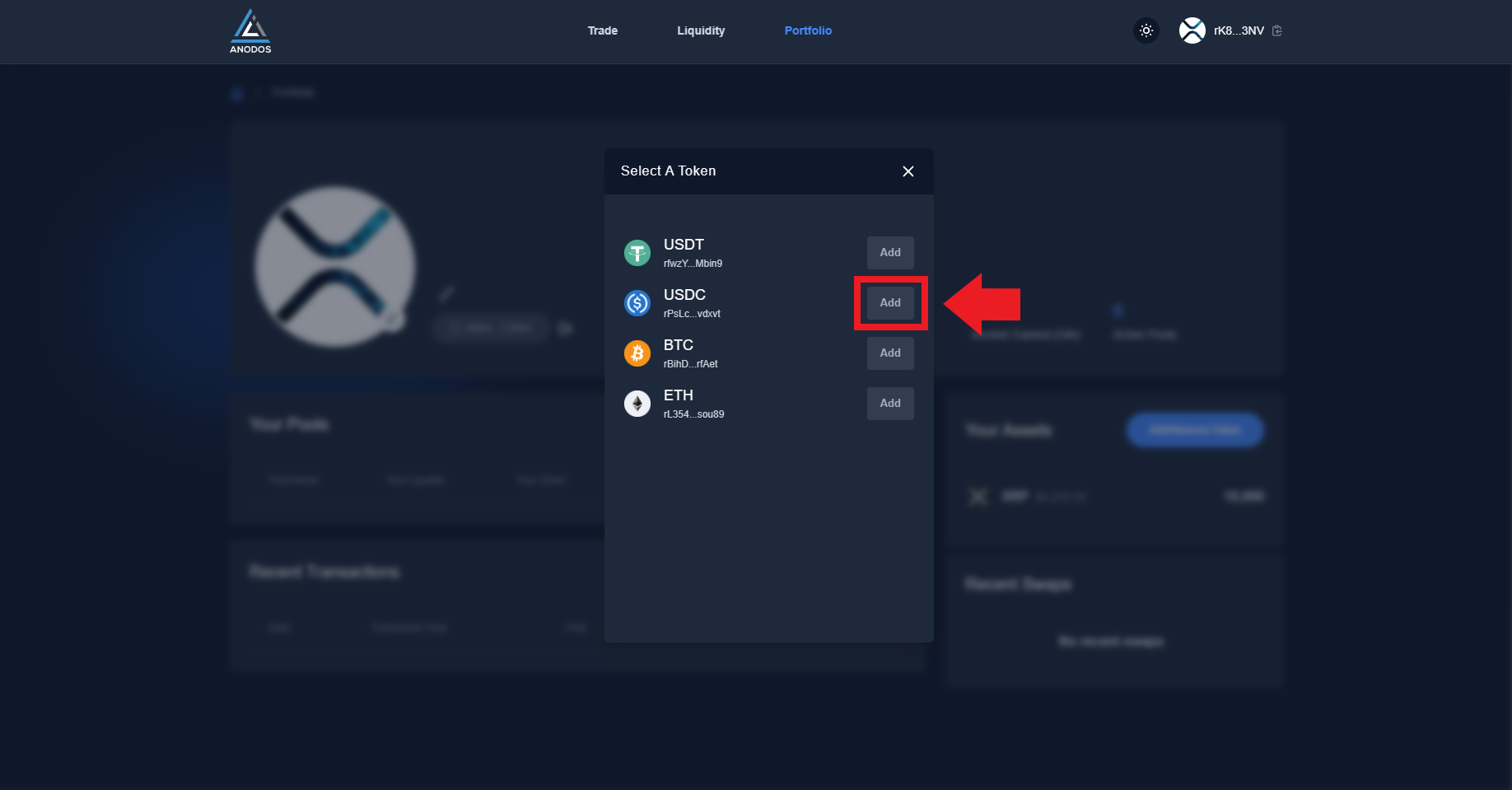Open the Portfolio tab
The image size is (1512, 790).
click(x=807, y=30)
